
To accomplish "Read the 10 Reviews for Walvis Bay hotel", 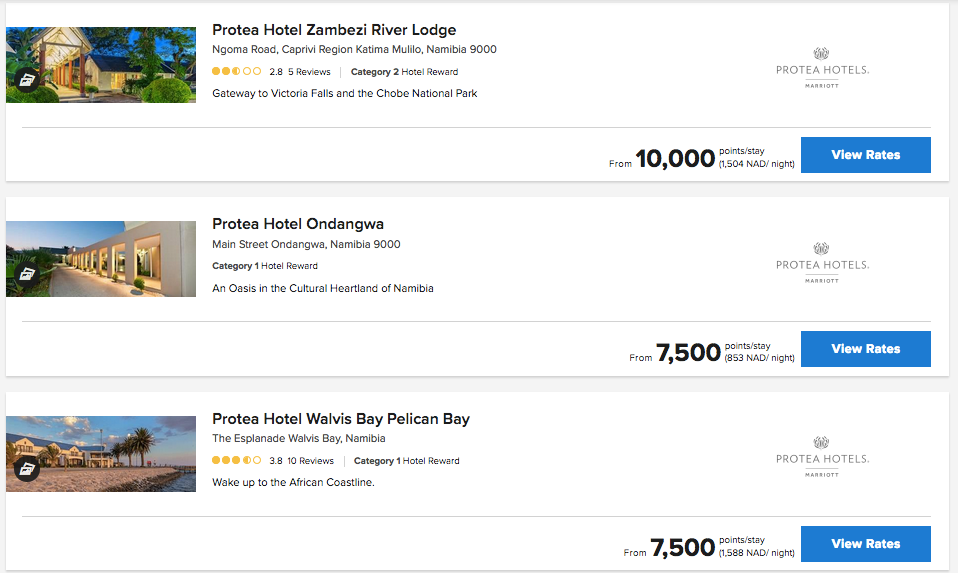I will click(x=311, y=461).
